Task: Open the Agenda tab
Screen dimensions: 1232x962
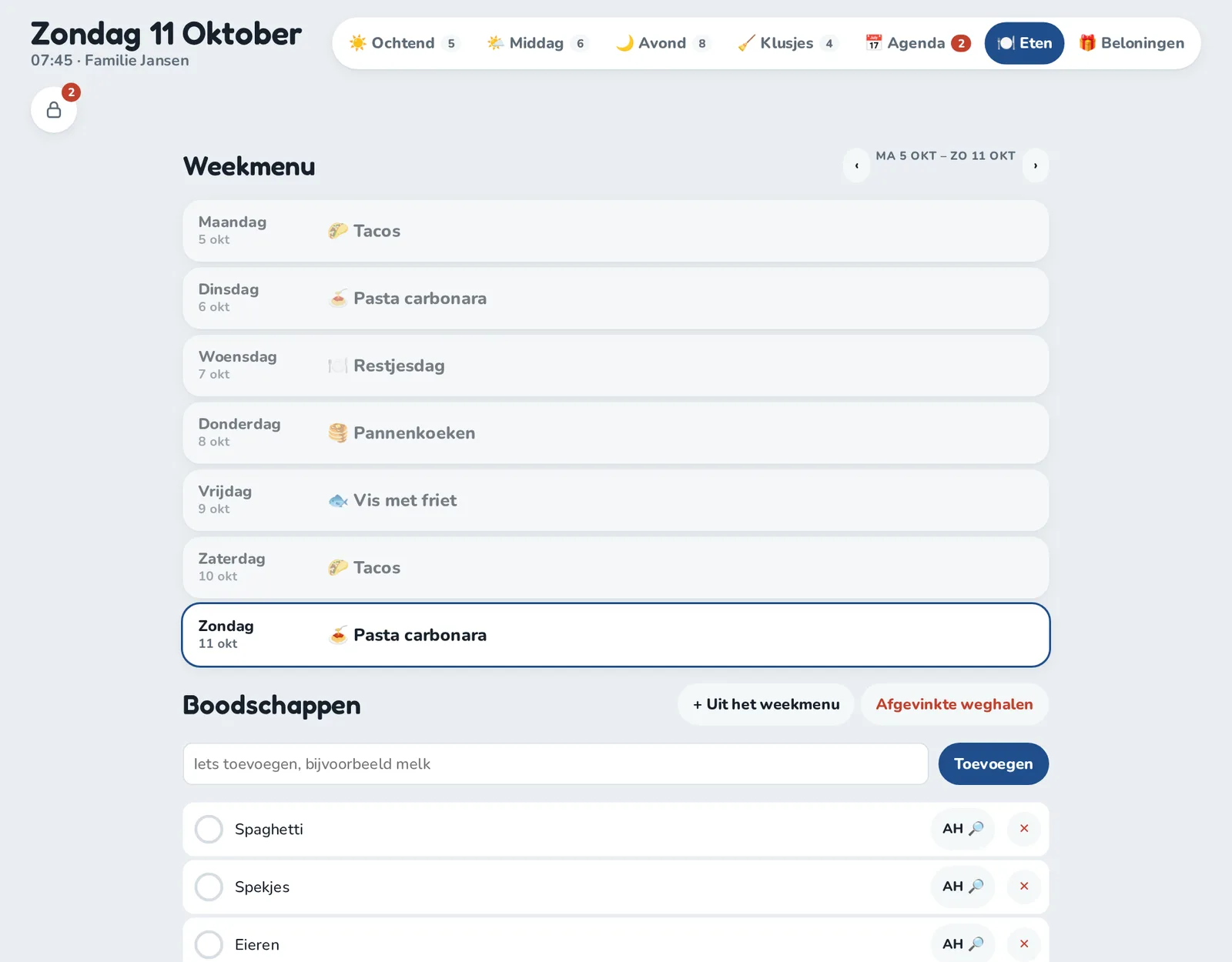Action: coord(917,43)
